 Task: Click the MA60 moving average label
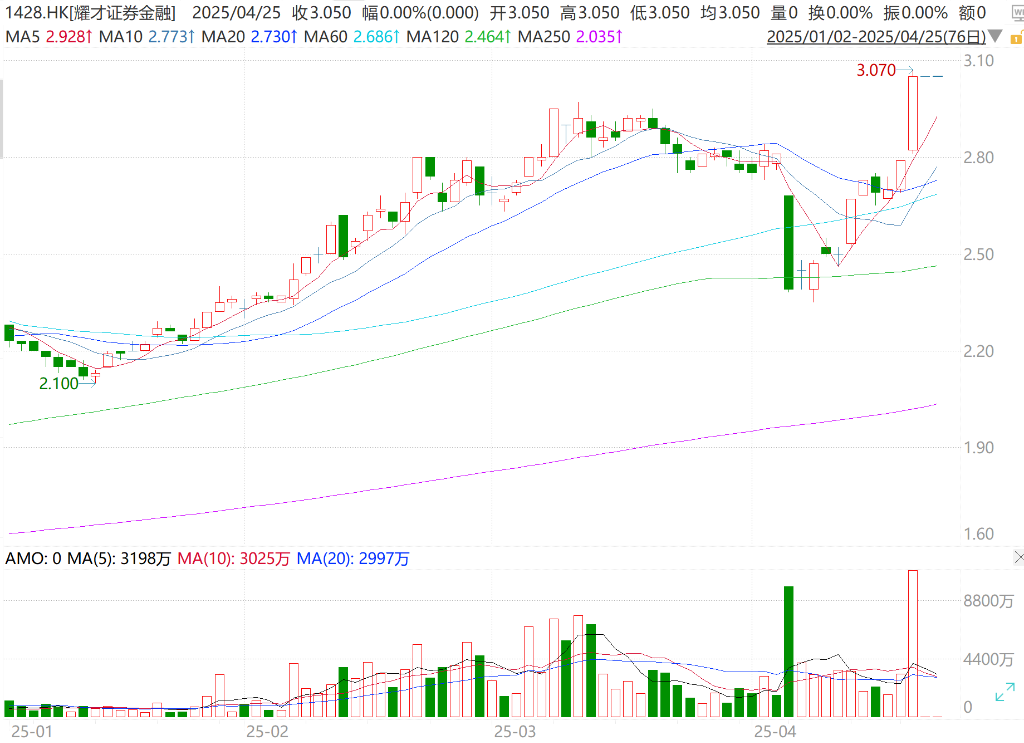(x=352, y=37)
